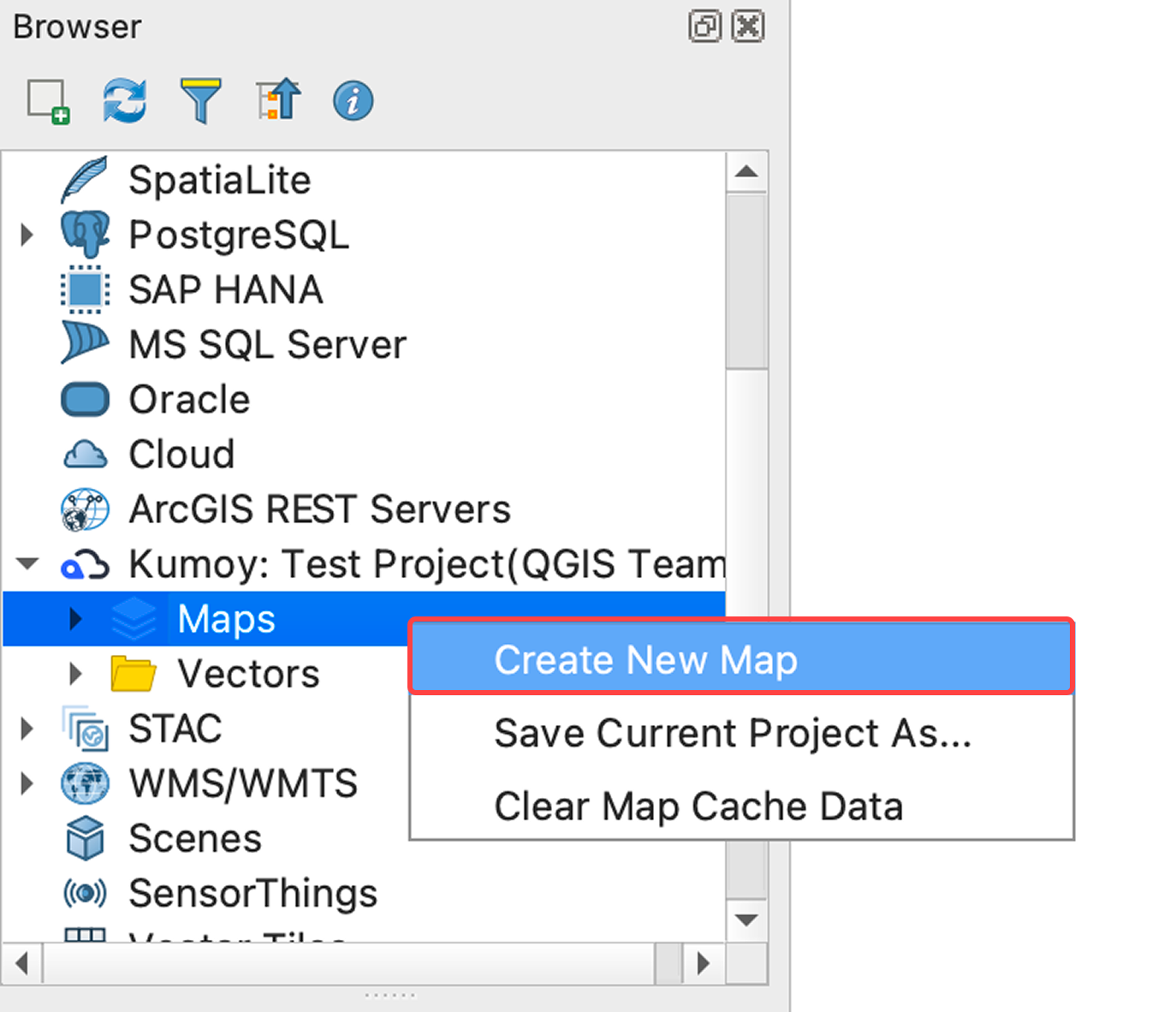
Task: Click the PostgreSQL elephant icon
Action: tap(85, 235)
